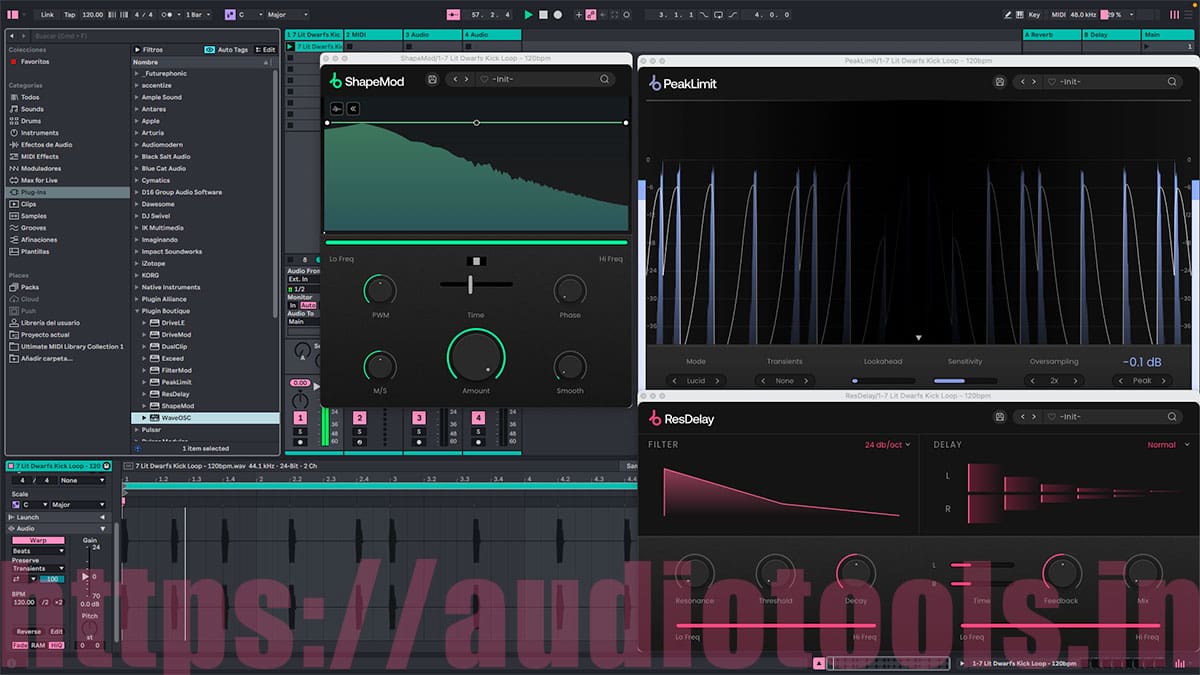Favorite the ShapeMod -Init- preset with the heart
Image resolution: width=1200 pixels, height=675 pixels.
[484, 80]
